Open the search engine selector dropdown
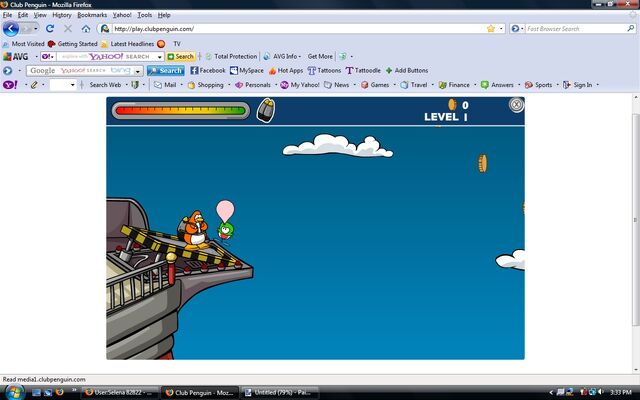Screen dimensions: 640x400 click(517, 29)
